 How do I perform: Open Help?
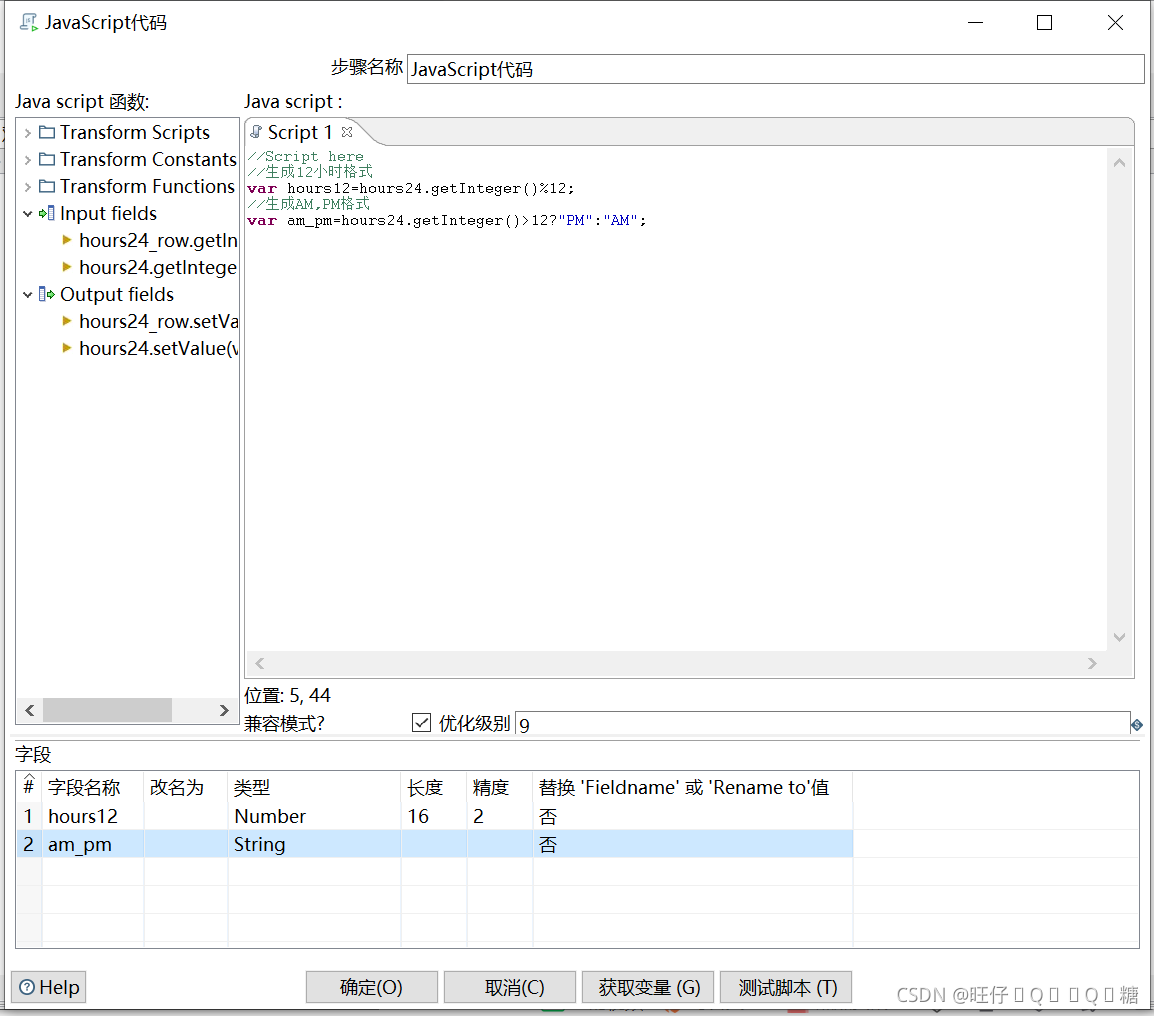point(49,987)
